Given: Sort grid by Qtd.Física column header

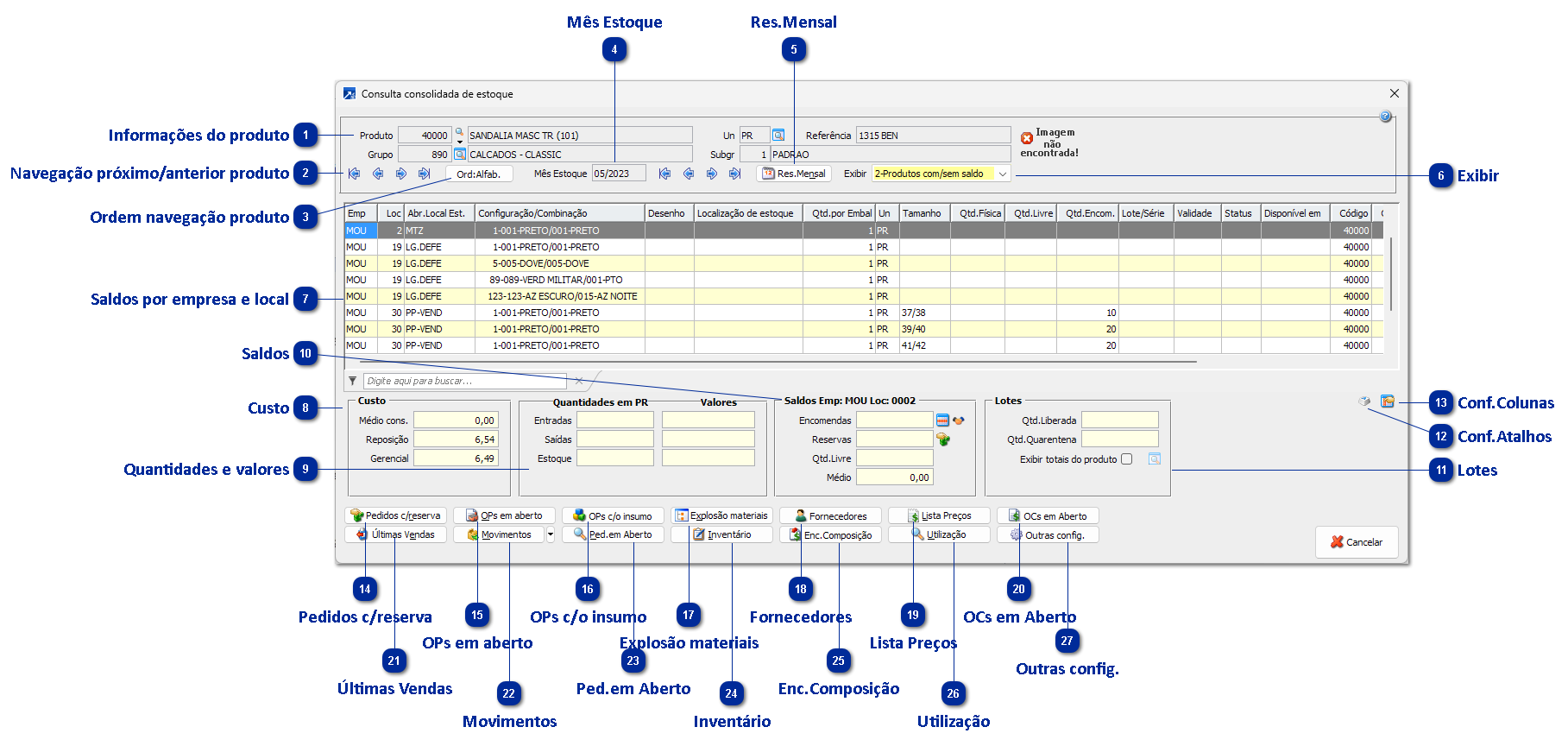Looking at the screenshot, I should (x=979, y=213).
